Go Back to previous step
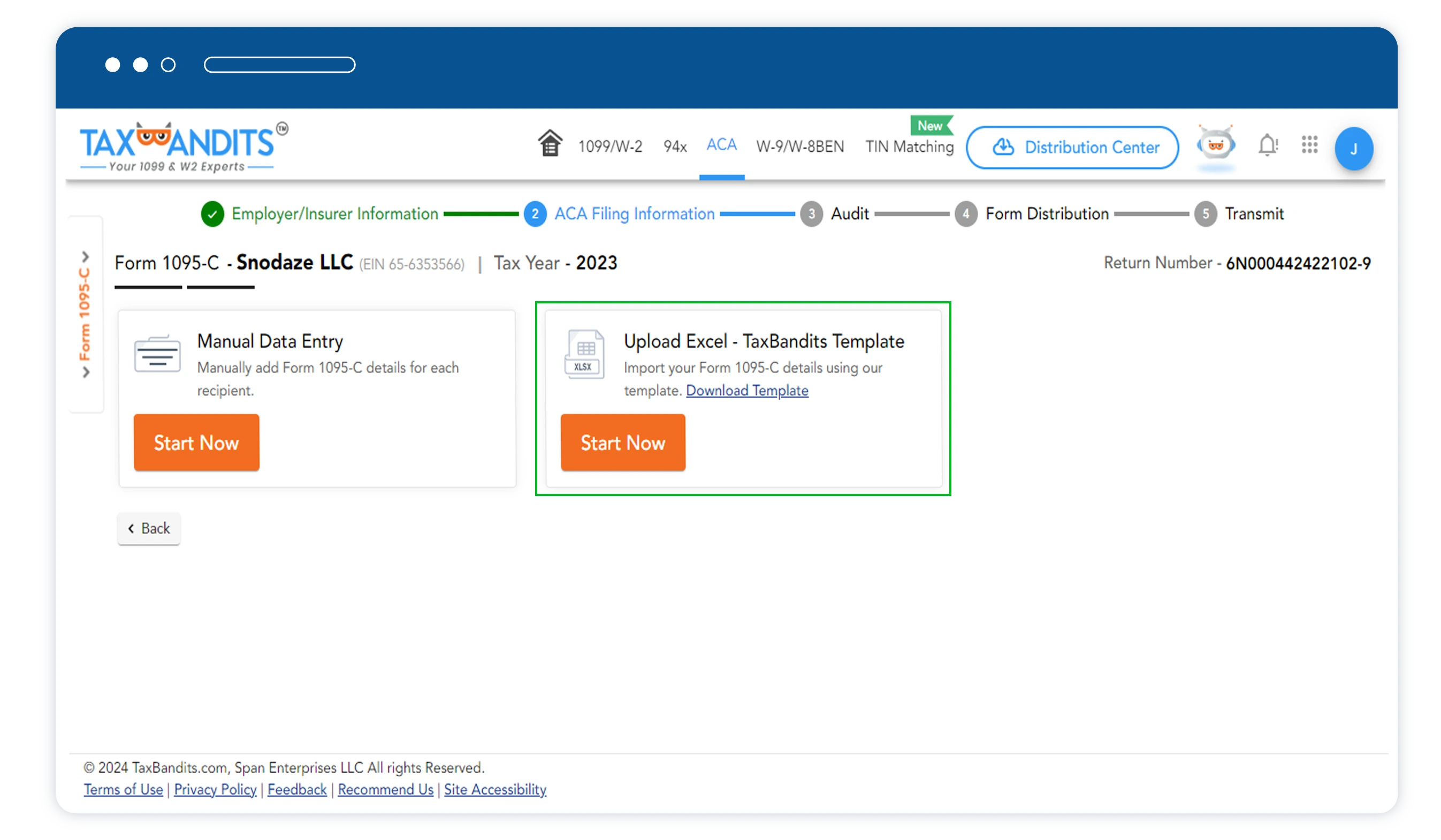 (x=149, y=529)
